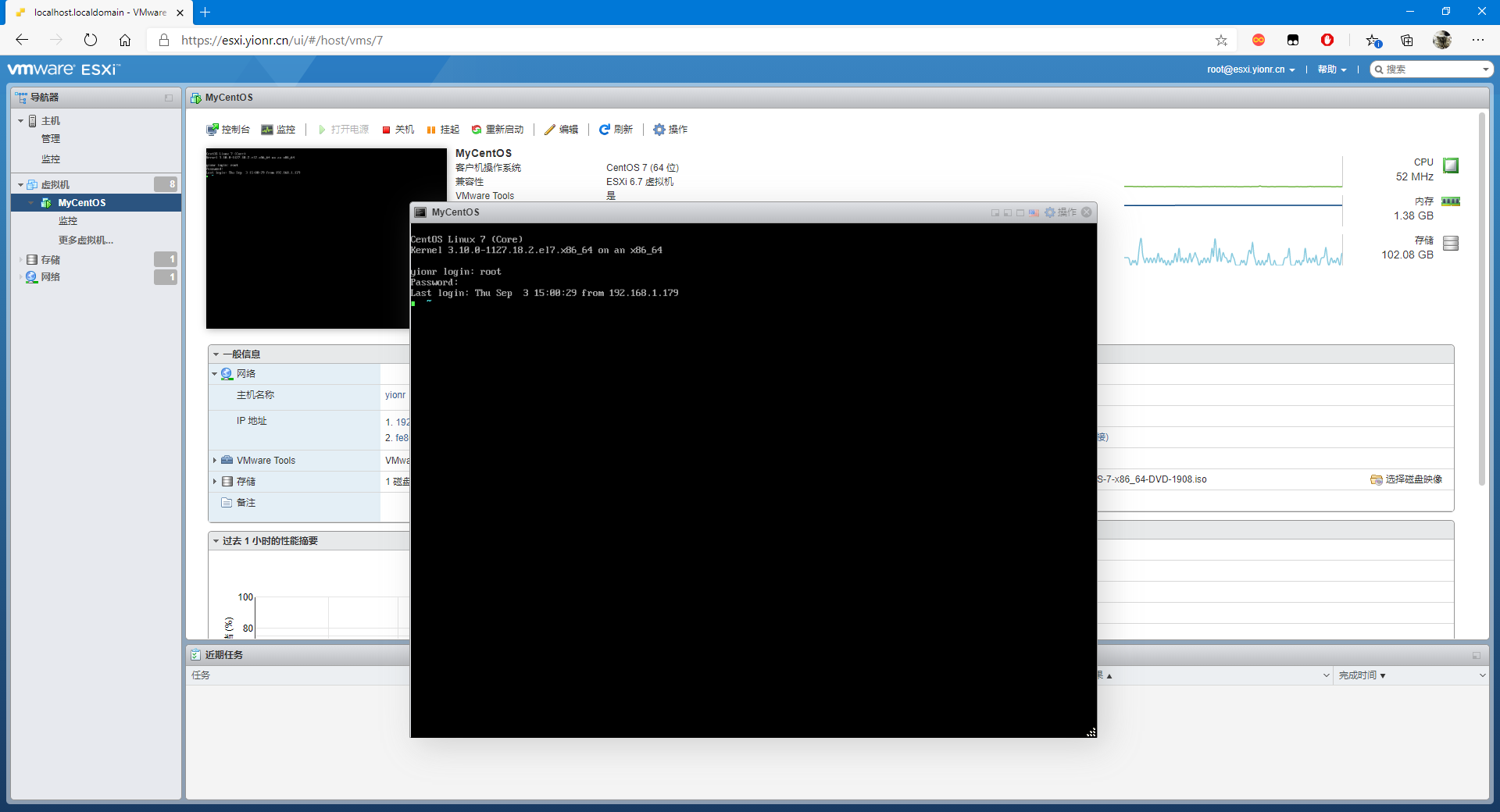Click the browser back arrow
The height and width of the screenshot is (812, 1500).
point(22,40)
